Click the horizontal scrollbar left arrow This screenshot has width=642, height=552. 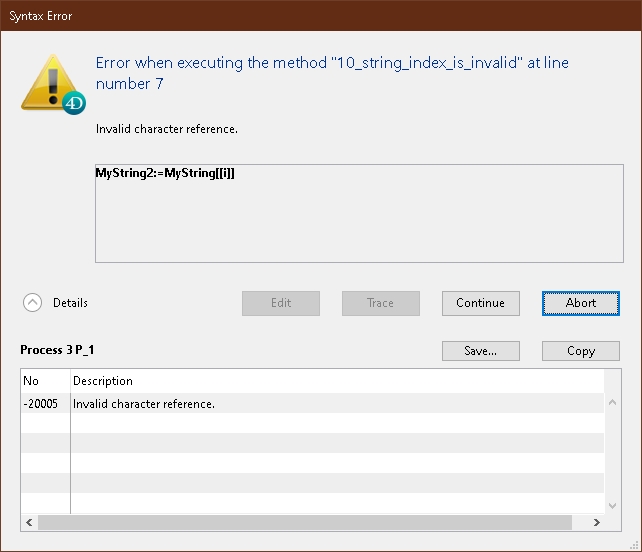[28, 522]
